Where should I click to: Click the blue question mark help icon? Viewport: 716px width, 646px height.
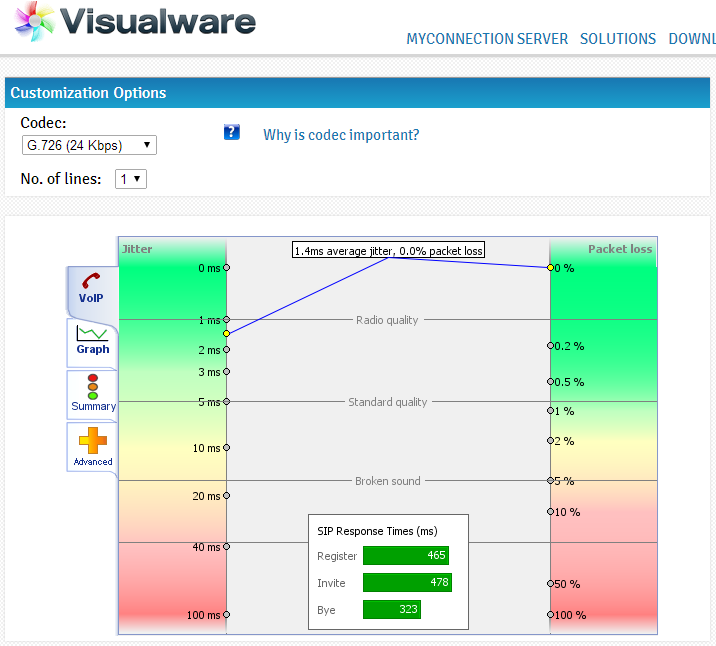[232, 132]
